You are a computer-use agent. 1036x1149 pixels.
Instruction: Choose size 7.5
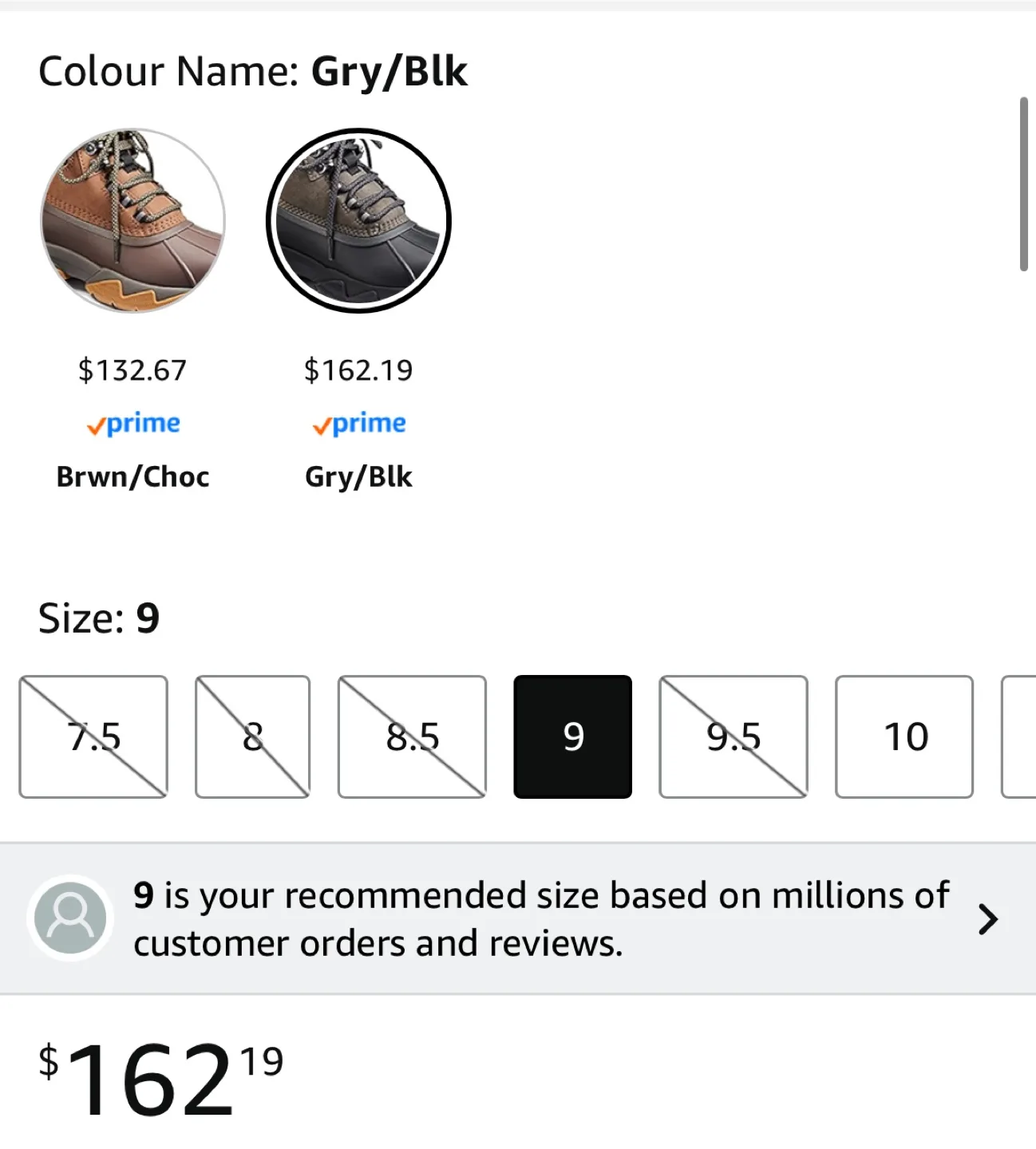pos(93,736)
